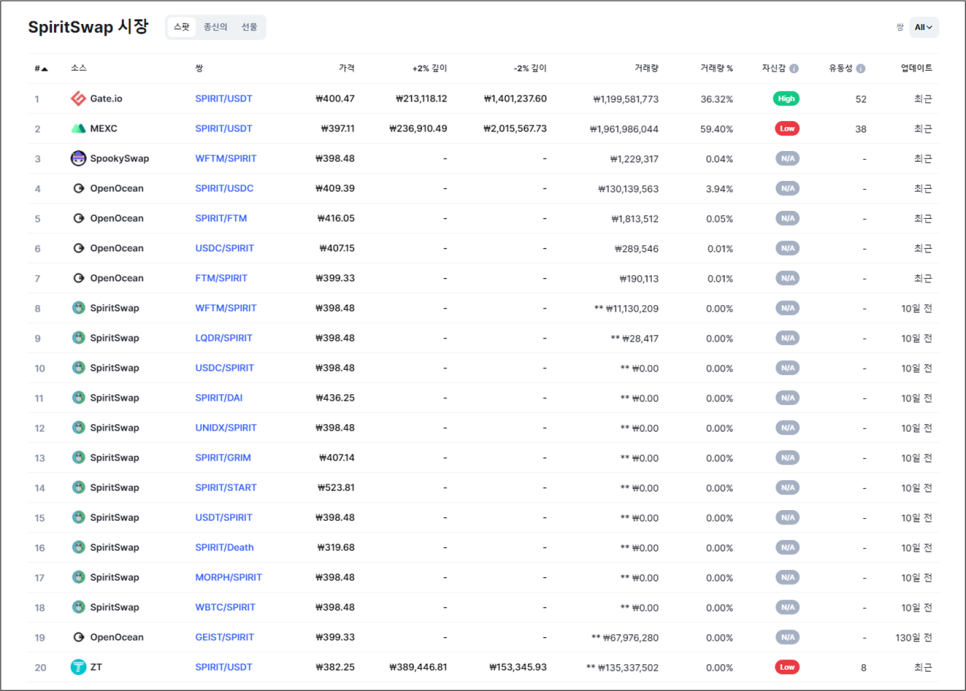Image resolution: width=966 pixels, height=691 pixels.
Task: Click OpenOcean logo in SPIRIT/USDC row
Action: [78, 188]
